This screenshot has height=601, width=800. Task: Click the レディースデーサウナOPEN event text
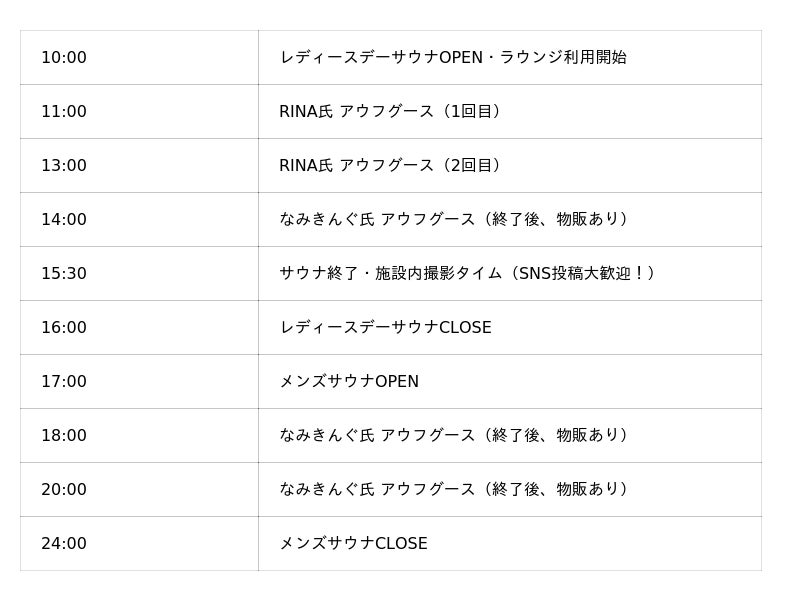452,58
